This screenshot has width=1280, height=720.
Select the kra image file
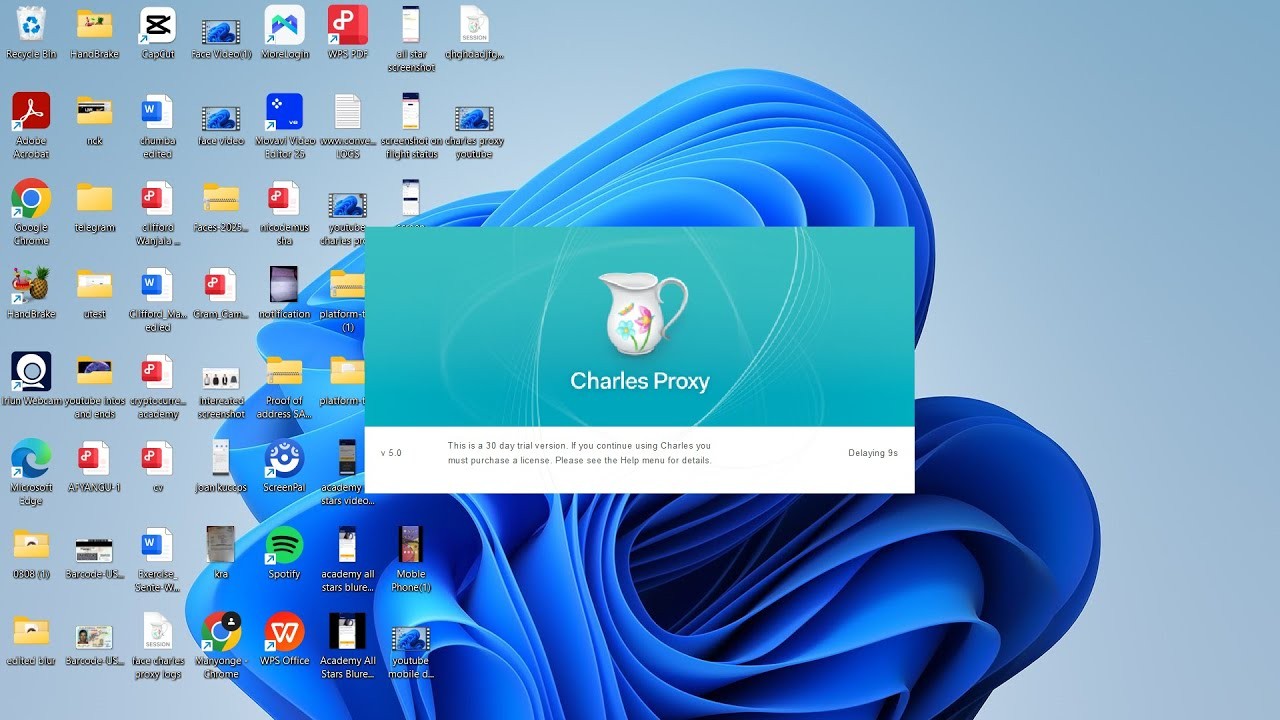click(221, 553)
